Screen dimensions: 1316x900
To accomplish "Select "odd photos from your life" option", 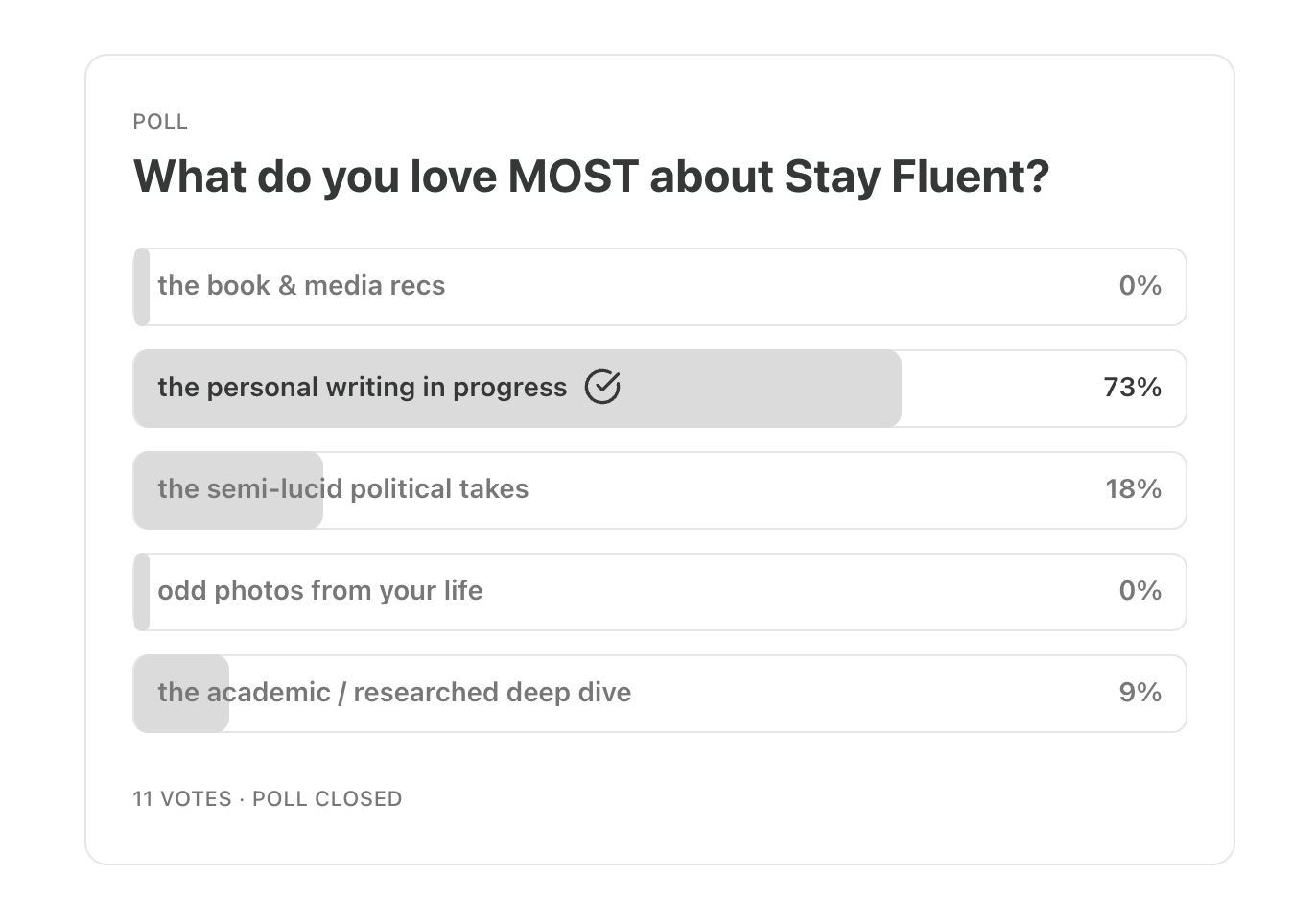I will coord(319,591).
